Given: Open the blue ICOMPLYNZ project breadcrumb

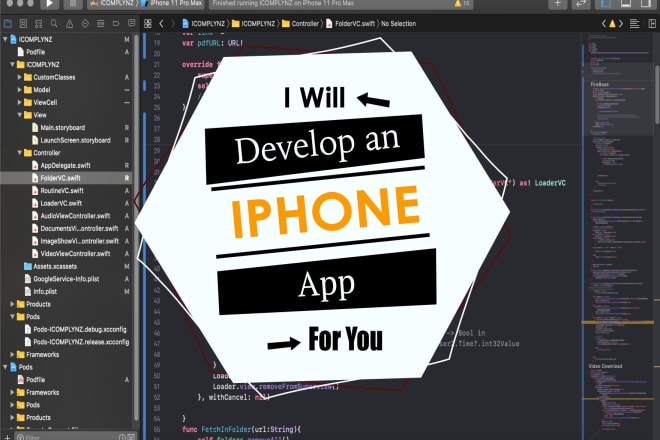Looking at the screenshot, I should (204, 24).
